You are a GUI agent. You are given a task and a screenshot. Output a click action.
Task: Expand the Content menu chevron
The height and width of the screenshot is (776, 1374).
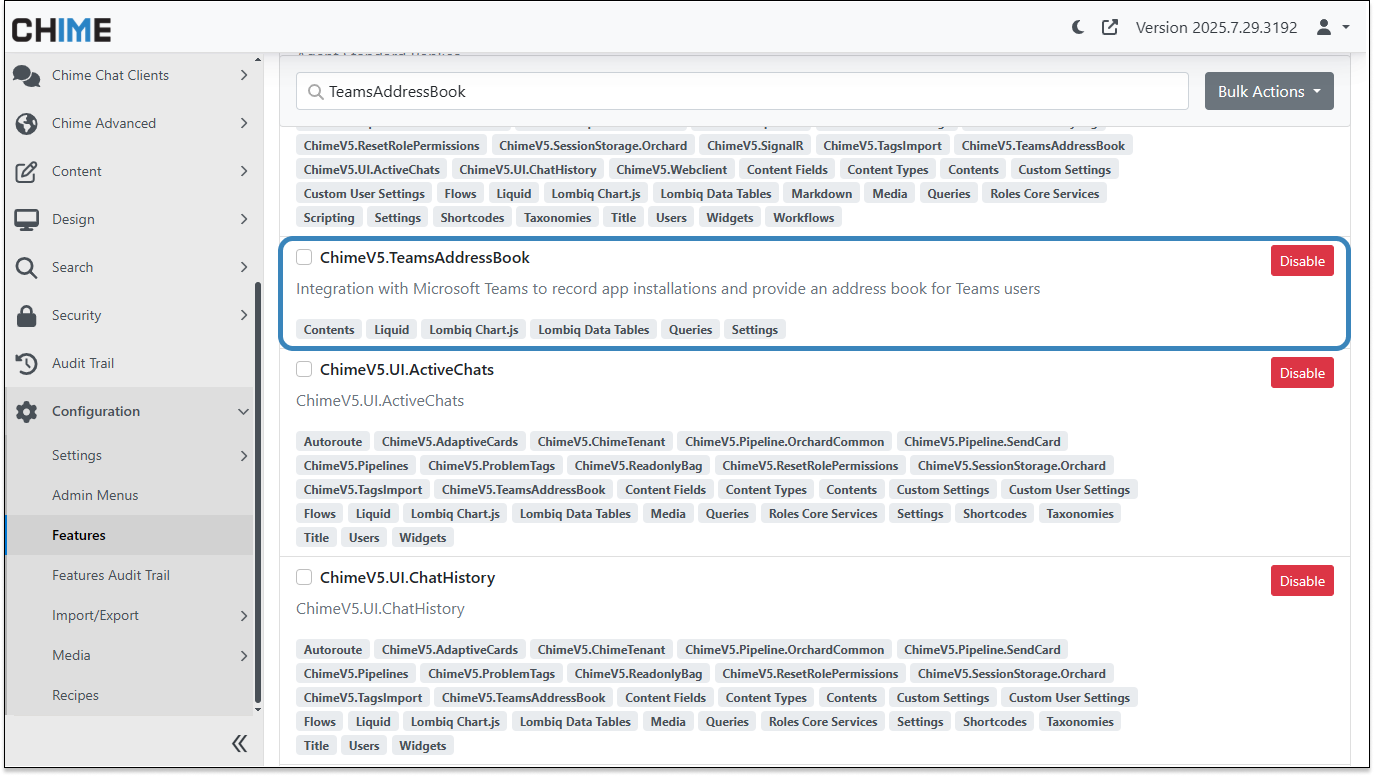[244, 171]
